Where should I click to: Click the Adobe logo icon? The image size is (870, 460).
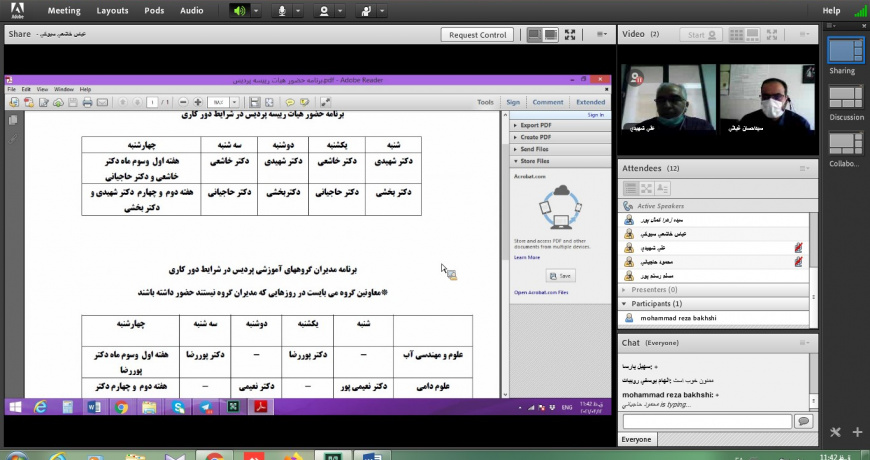pyautogui.click(x=17, y=10)
